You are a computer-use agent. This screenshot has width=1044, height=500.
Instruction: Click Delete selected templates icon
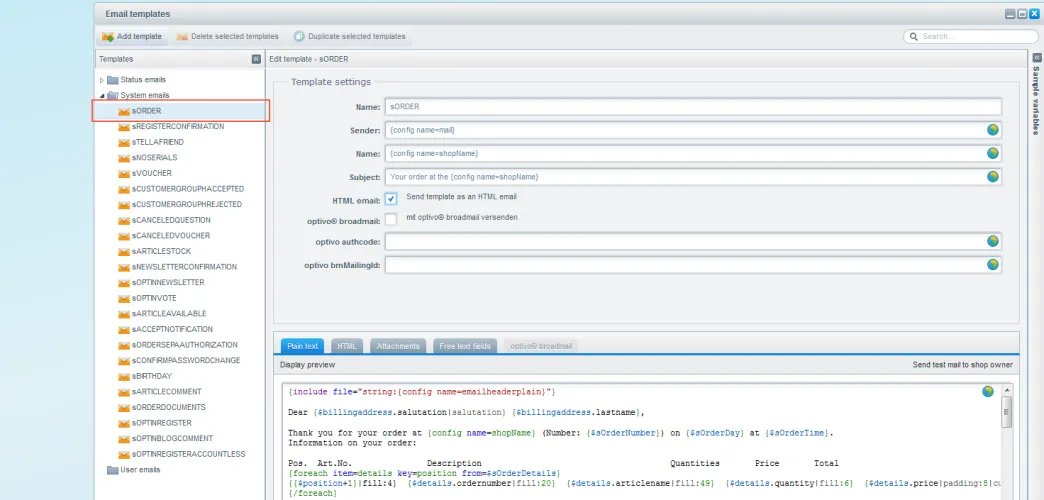click(x=182, y=37)
